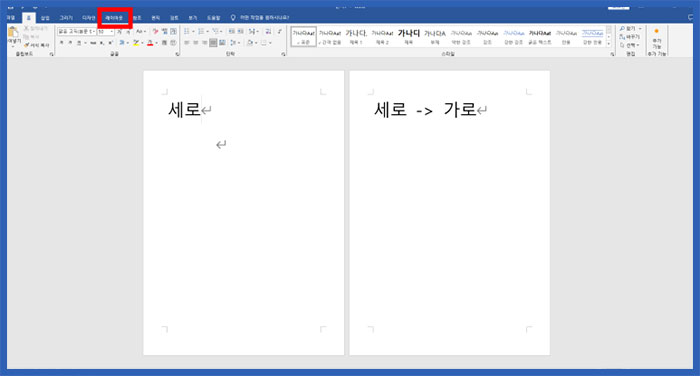Viewport: 700px width, 376px height.
Task: Expand the Styles gallery More arrow
Action: pyautogui.click(x=608, y=44)
